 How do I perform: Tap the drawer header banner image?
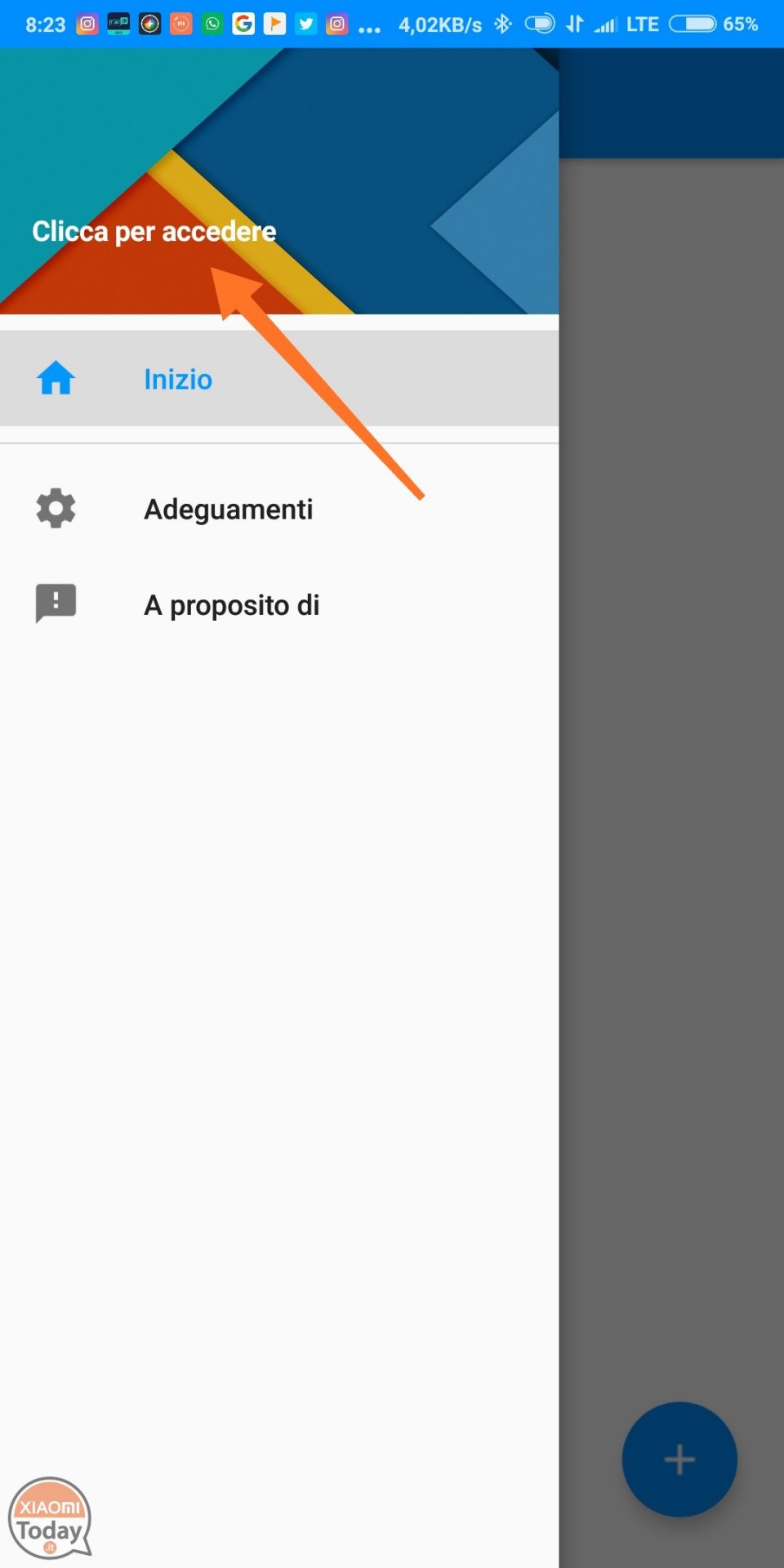point(279,181)
